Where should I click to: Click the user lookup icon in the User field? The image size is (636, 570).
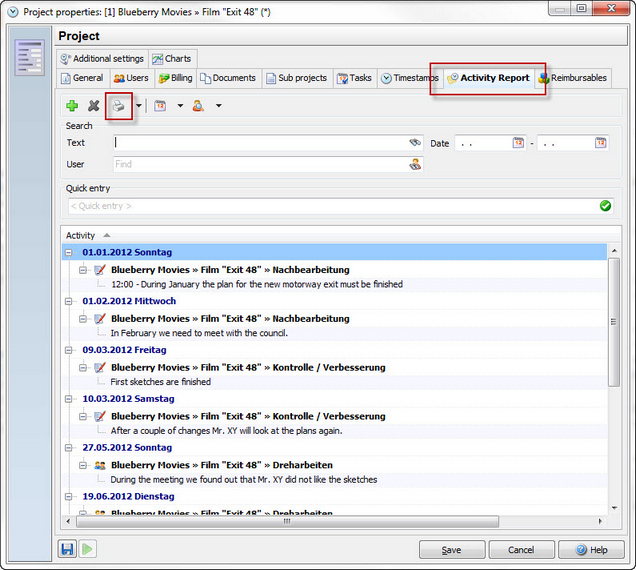[415, 164]
